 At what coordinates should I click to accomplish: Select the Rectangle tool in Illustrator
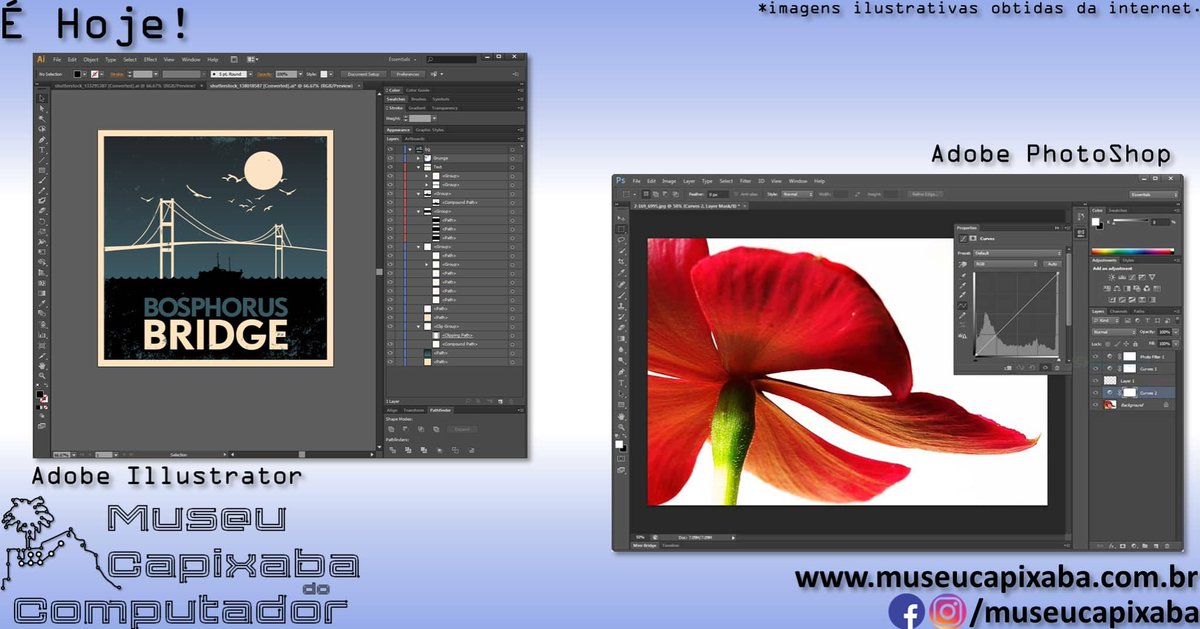pyautogui.click(x=42, y=170)
